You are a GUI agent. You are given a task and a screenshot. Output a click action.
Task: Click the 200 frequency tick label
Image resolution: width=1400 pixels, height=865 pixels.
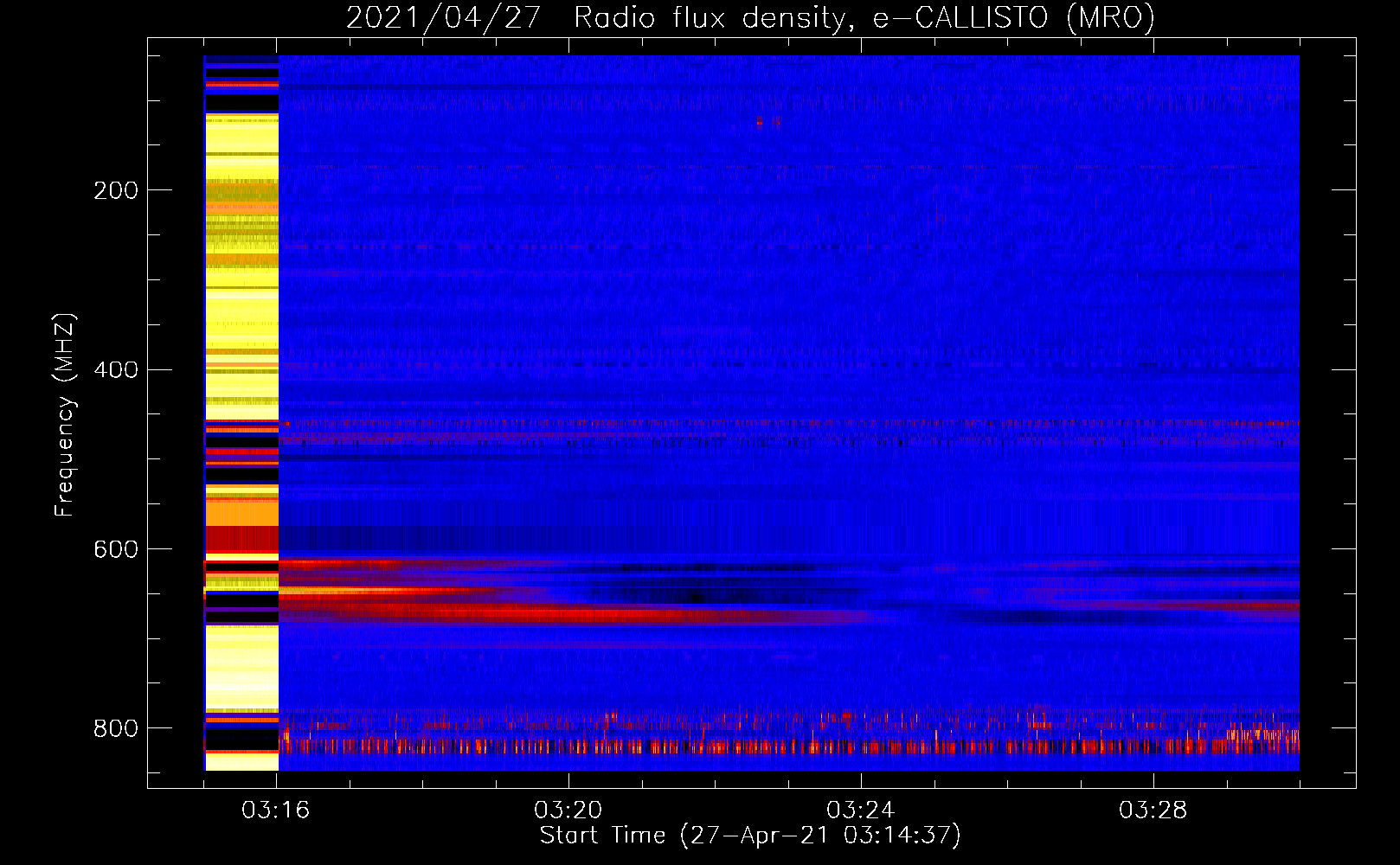(116, 190)
